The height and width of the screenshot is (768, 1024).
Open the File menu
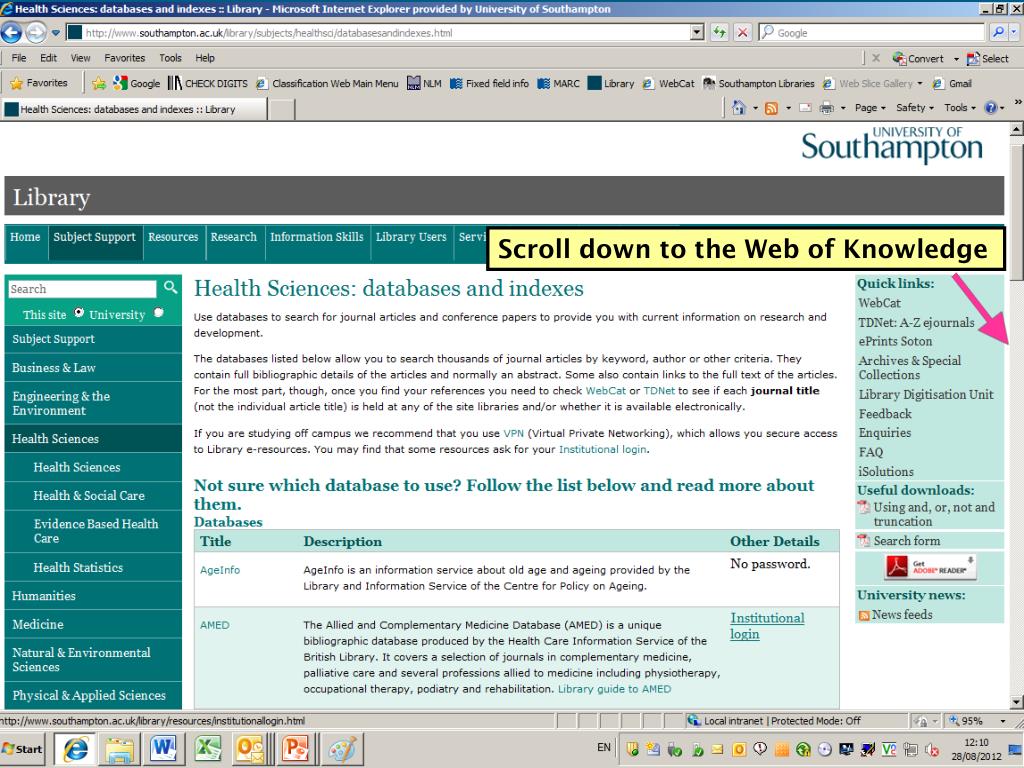[19, 57]
